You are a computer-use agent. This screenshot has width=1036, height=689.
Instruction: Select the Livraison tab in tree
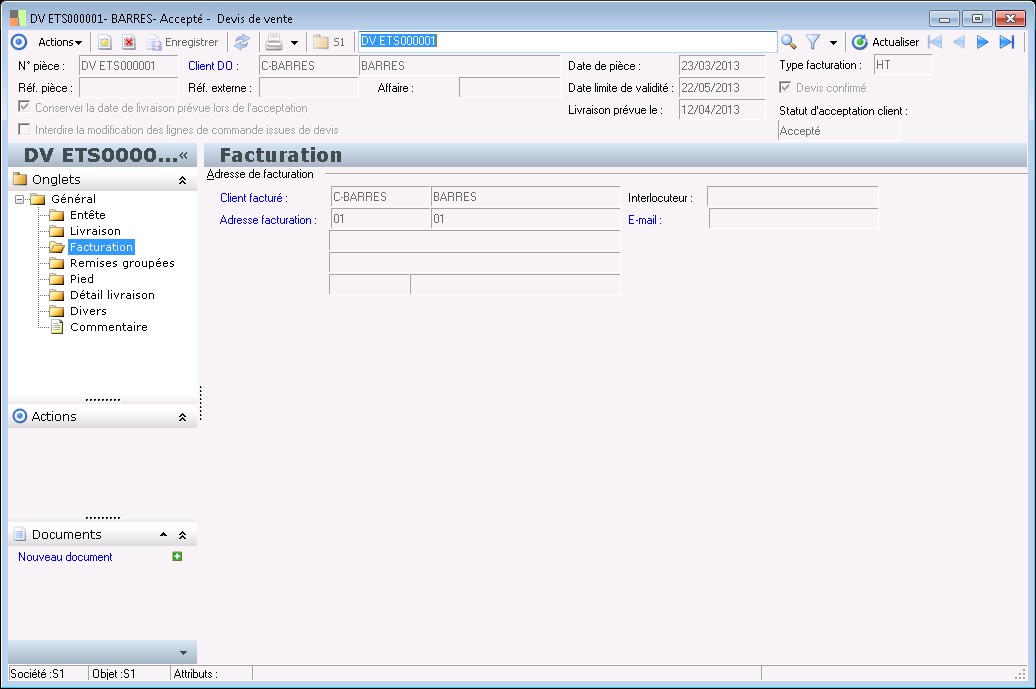coord(95,231)
